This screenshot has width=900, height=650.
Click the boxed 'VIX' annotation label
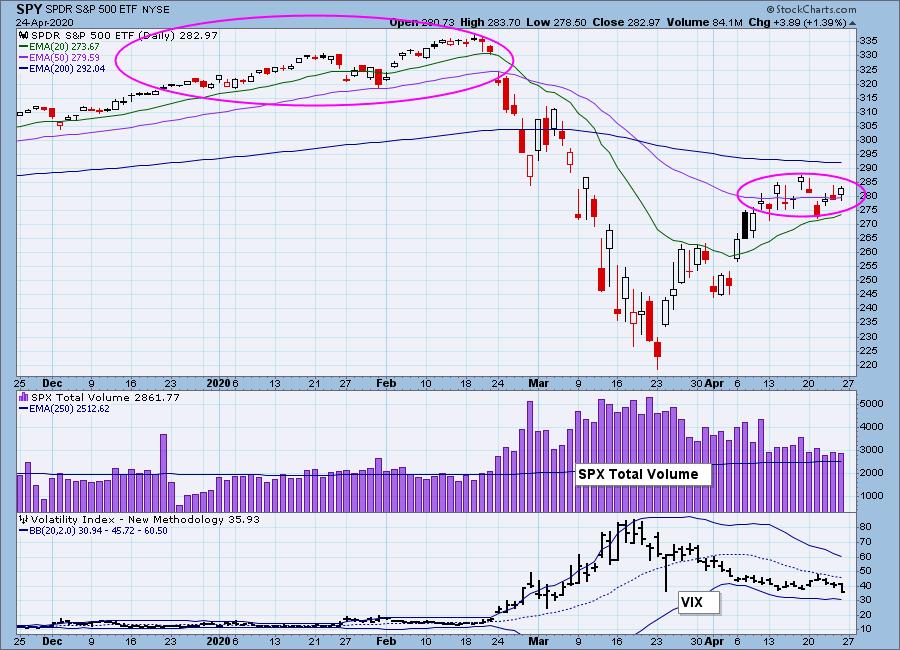coord(698,602)
